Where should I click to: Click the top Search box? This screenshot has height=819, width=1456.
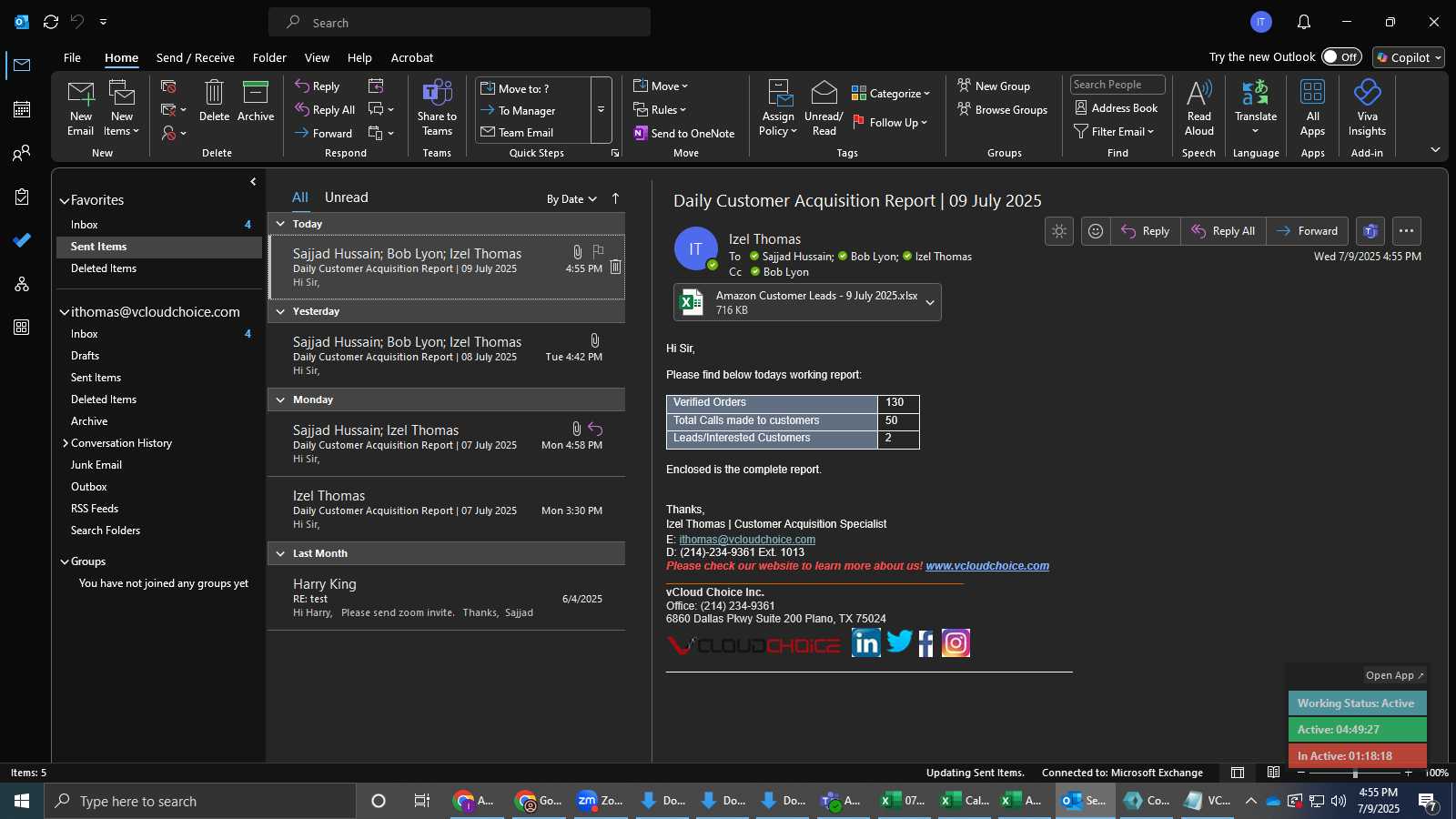pyautogui.click(x=460, y=22)
